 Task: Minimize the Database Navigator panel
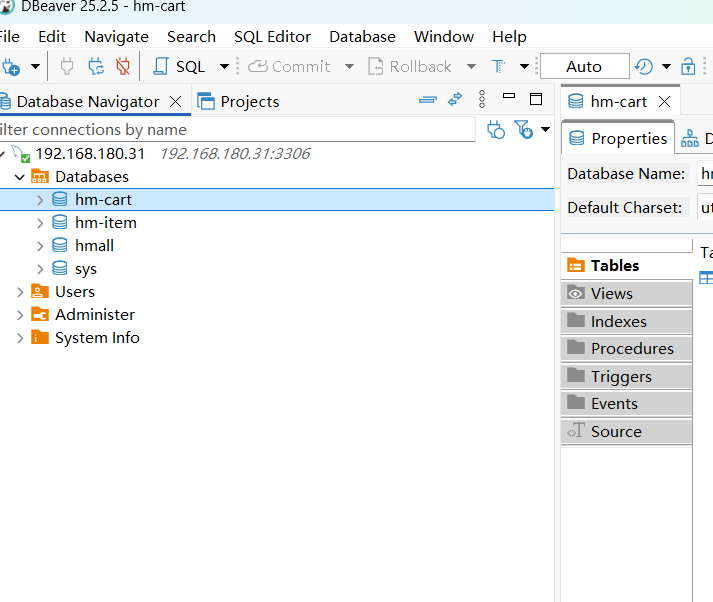pyautogui.click(x=509, y=96)
